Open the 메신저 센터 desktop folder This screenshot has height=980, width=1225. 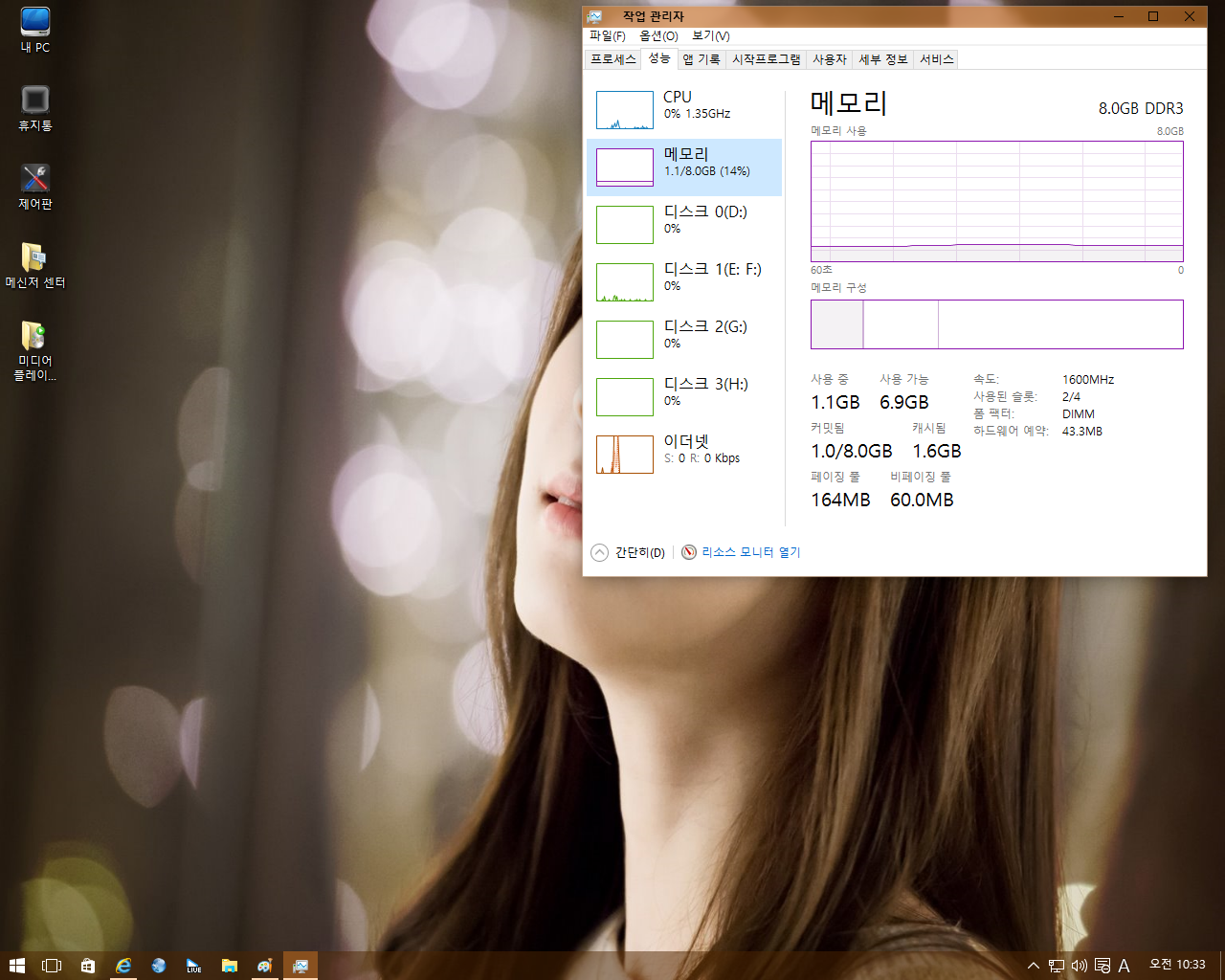[x=35, y=265]
